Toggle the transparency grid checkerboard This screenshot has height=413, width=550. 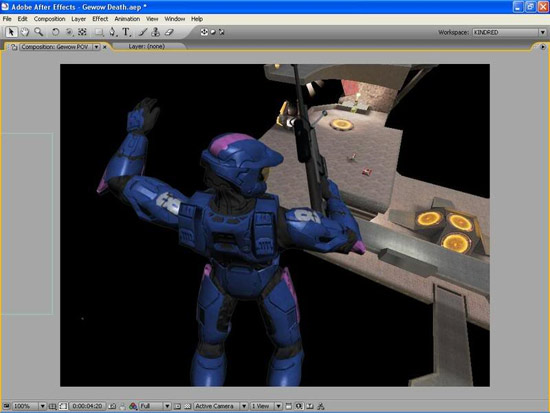[x=188, y=406]
